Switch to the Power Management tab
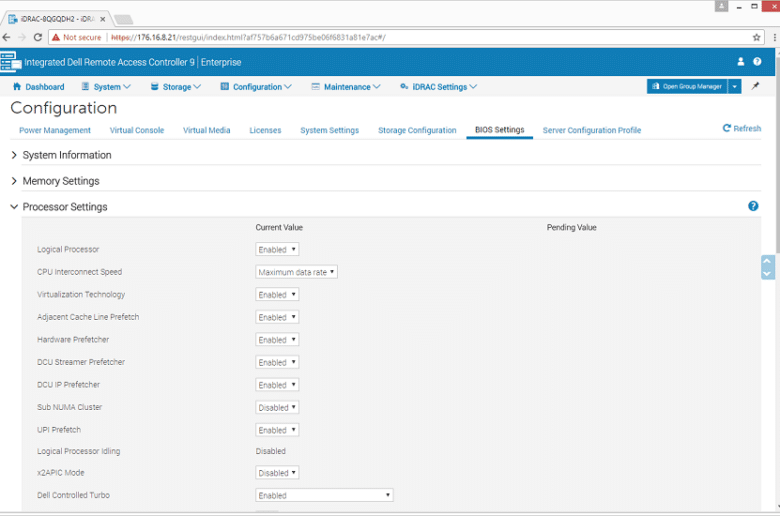Viewport: 780px width, 516px height. coord(55,130)
